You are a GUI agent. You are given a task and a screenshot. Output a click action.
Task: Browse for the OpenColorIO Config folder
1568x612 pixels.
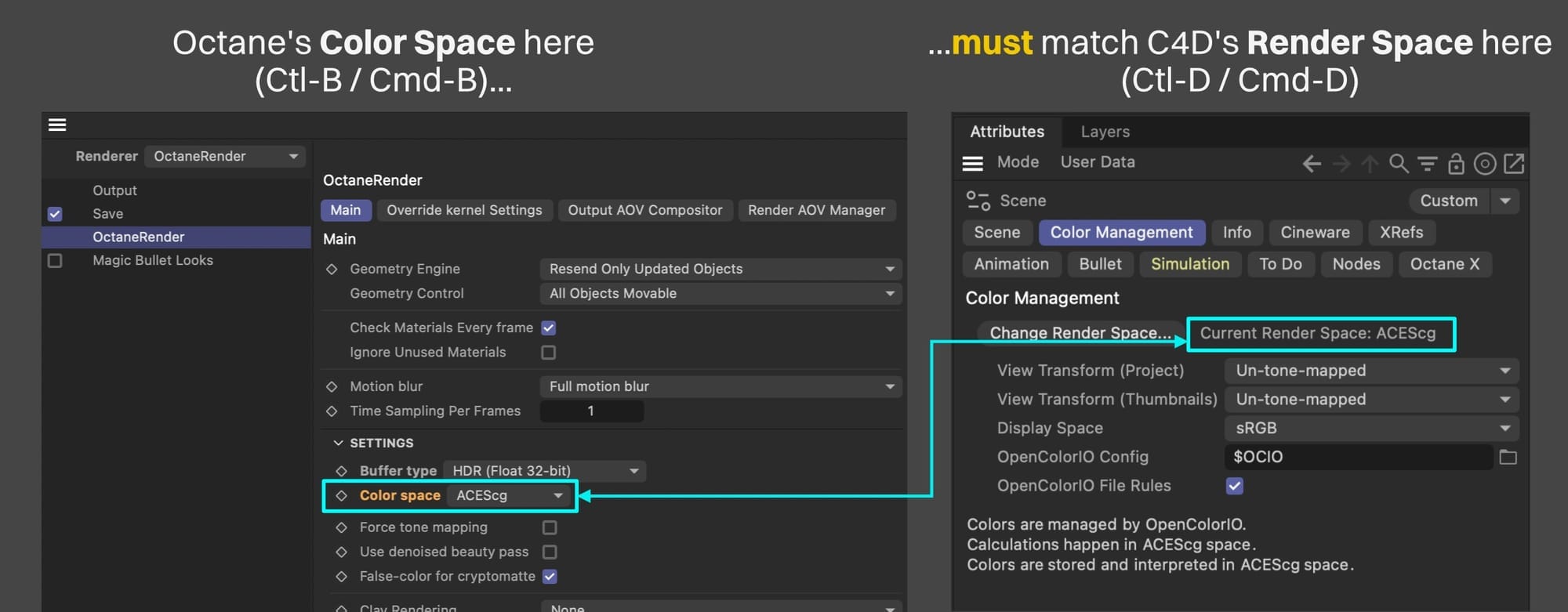(1508, 457)
